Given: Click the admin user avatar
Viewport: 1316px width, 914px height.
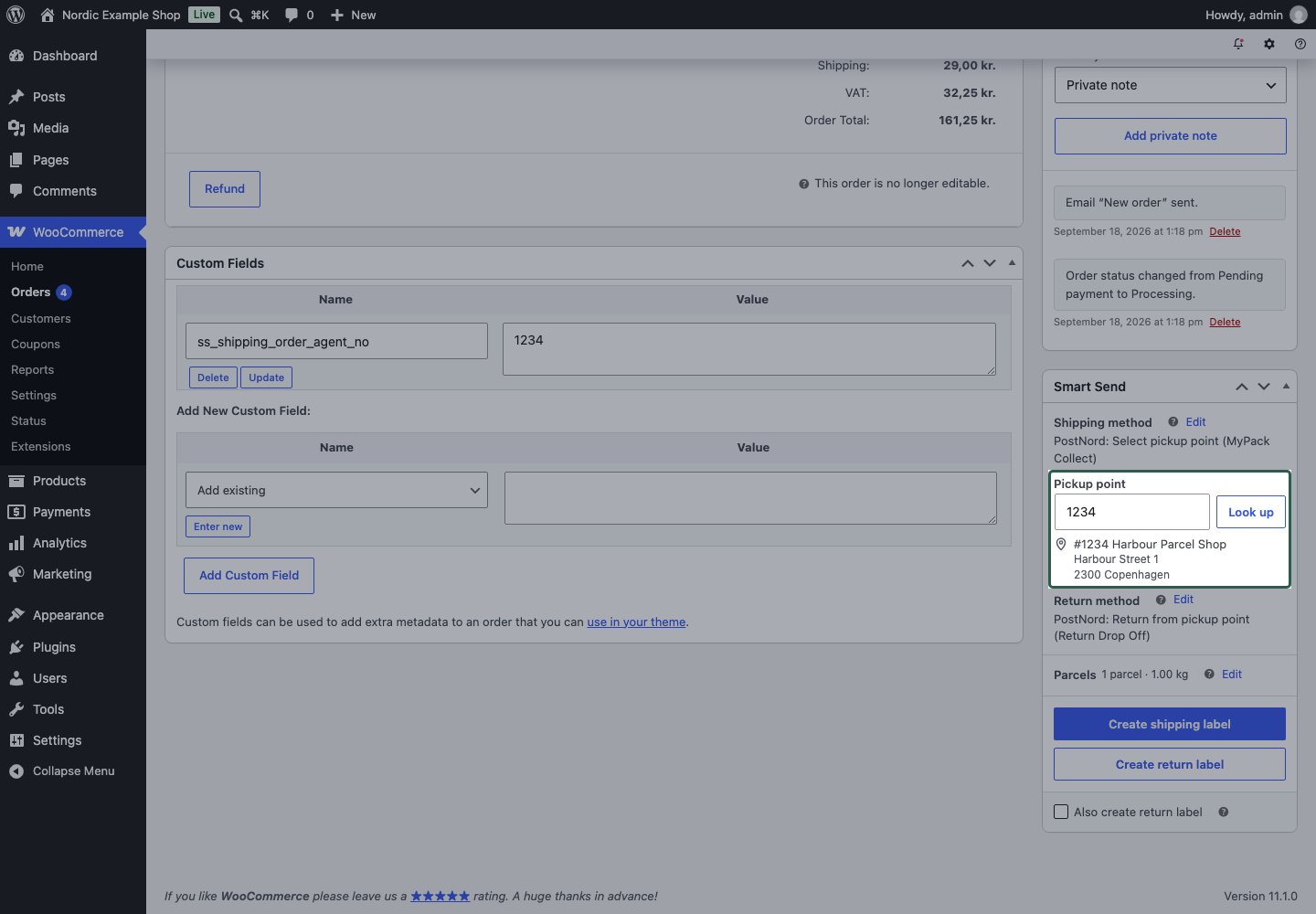Looking at the screenshot, I should click(1299, 15).
